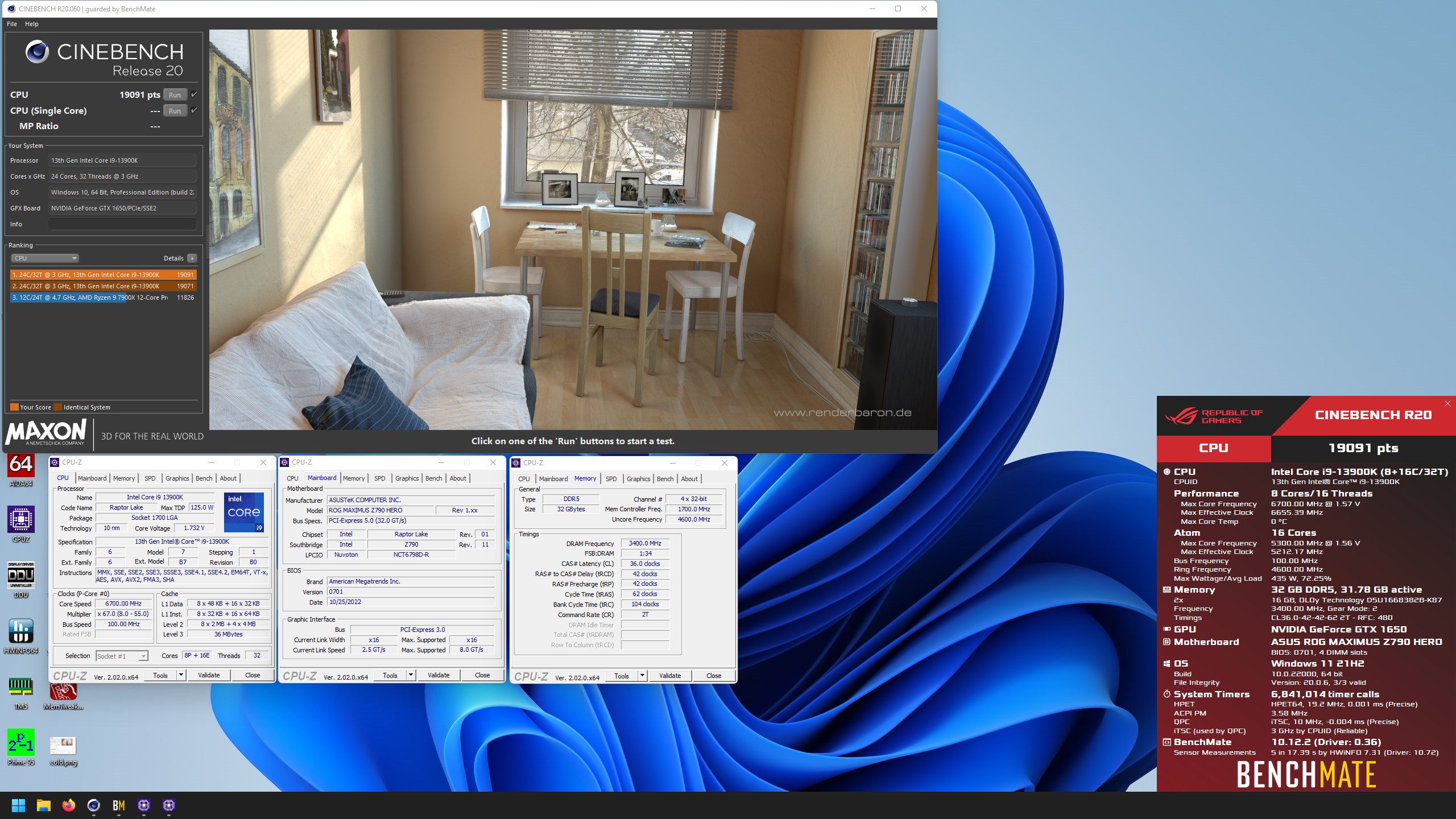1456x819 pixels.
Task: Open the CPUZ desktop icon
Action: tap(20, 524)
